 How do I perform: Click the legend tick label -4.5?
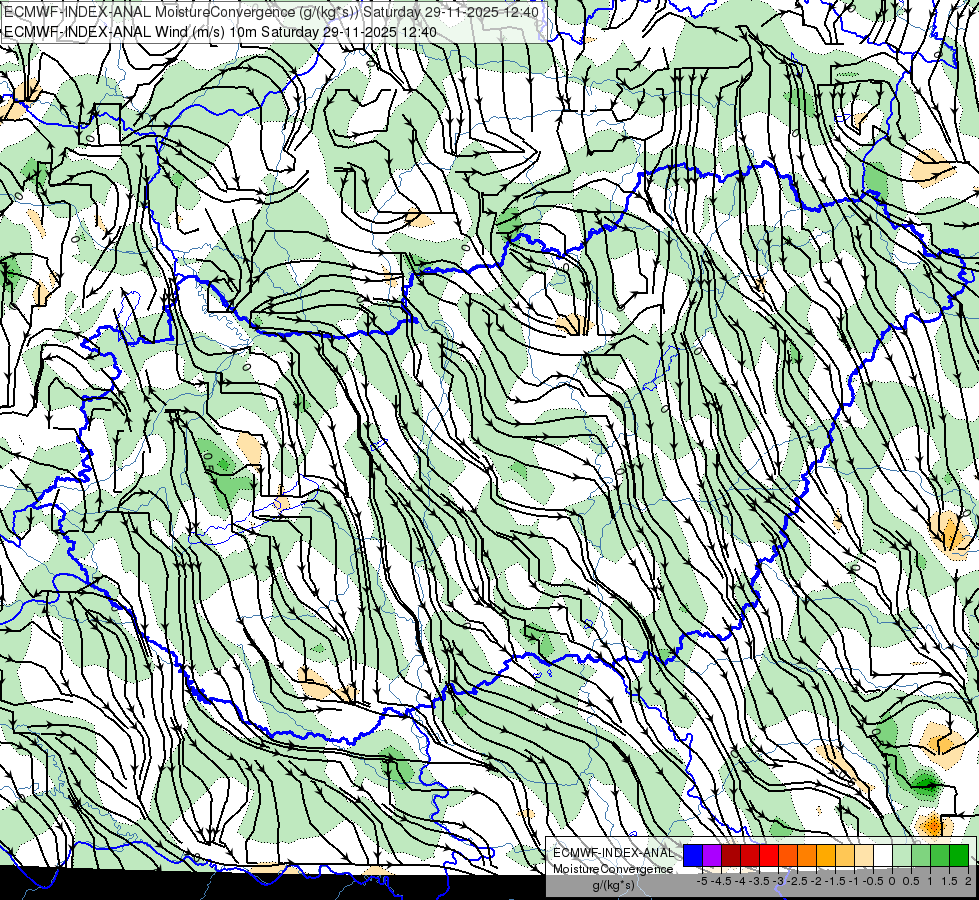pos(723,881)
